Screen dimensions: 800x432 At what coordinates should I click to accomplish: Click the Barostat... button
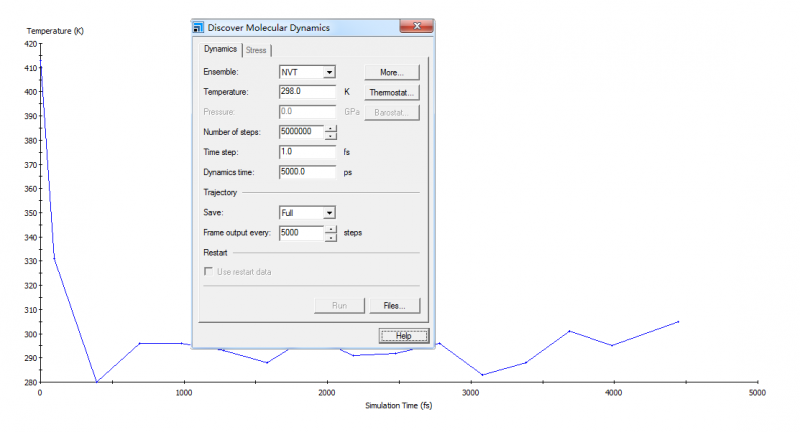point(392,113)
